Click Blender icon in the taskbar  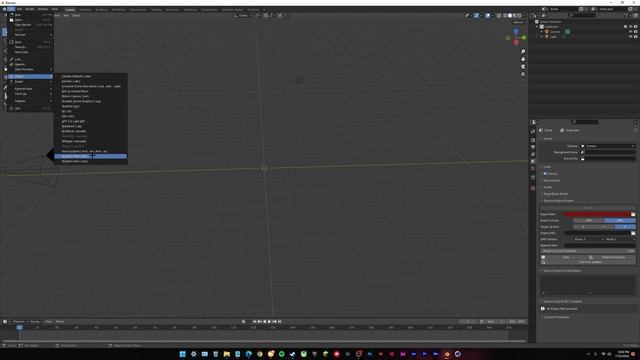coord(447,354)
